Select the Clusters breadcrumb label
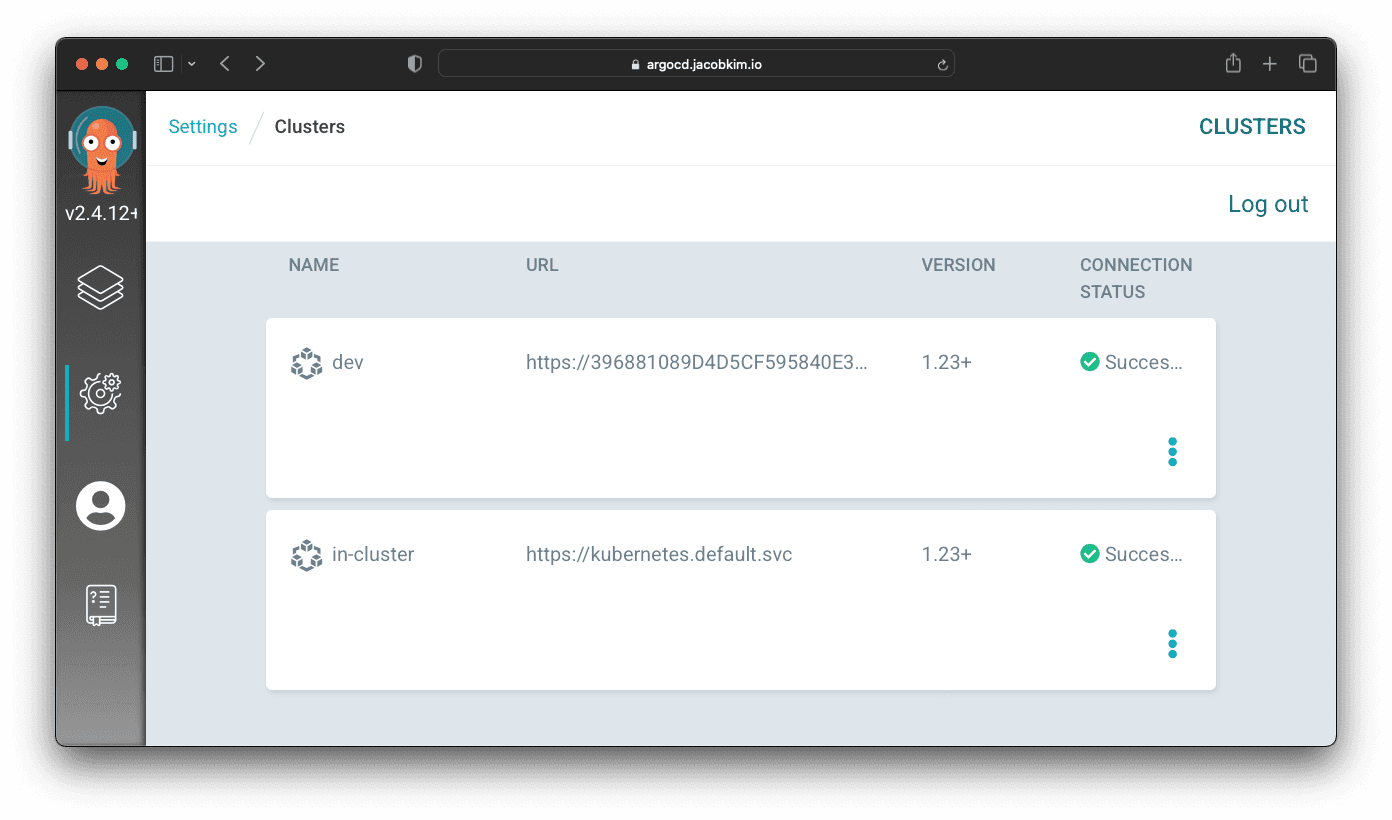The width and height of the screenshot is (1392, 820). click(x=310, y=127)
